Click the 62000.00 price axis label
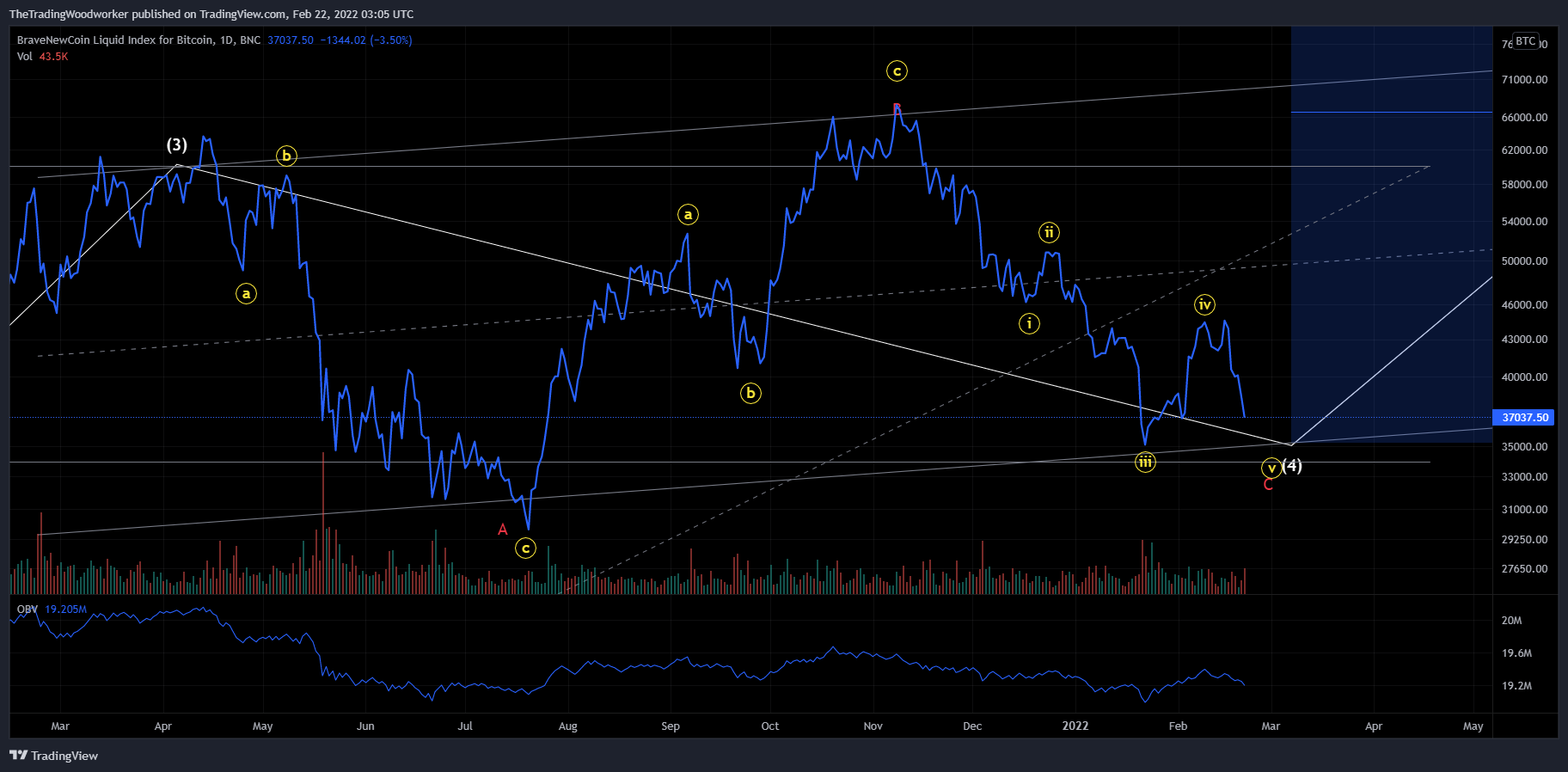The width and height of the screenshot is (1568, 772). pos(1524,150)
